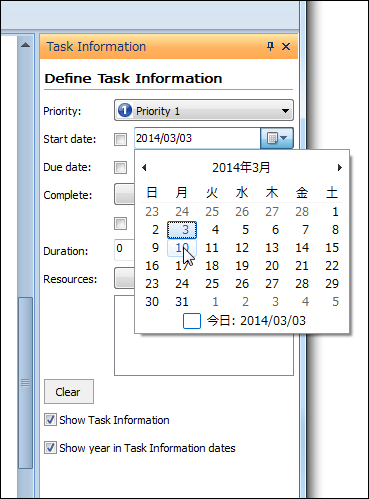Click the blue Priority 1 icon
Image resolution: width=369 pixels, height=499 pixels.
[125, 110]
